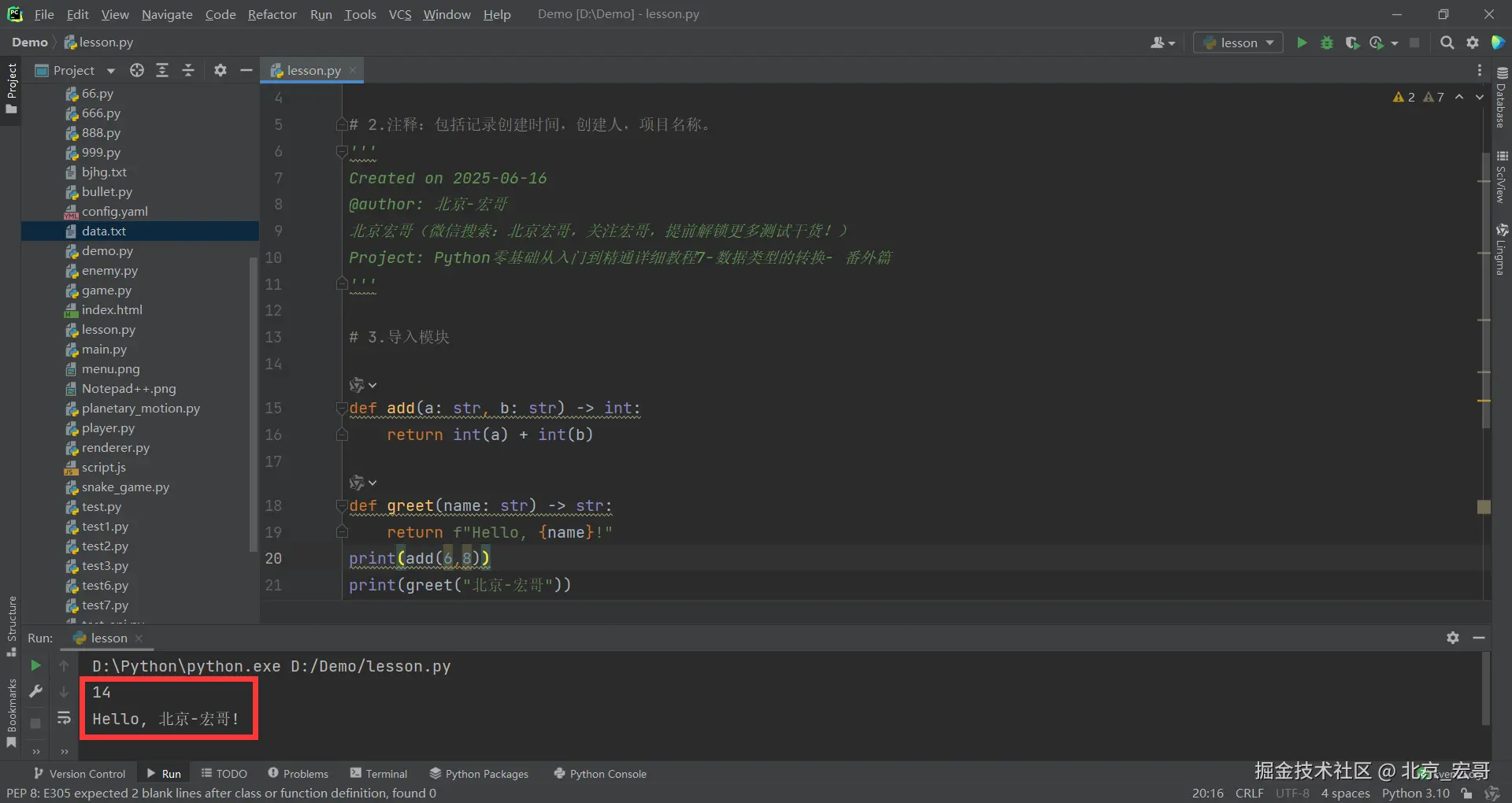Open Project panel options gear

tap(220, 70)
